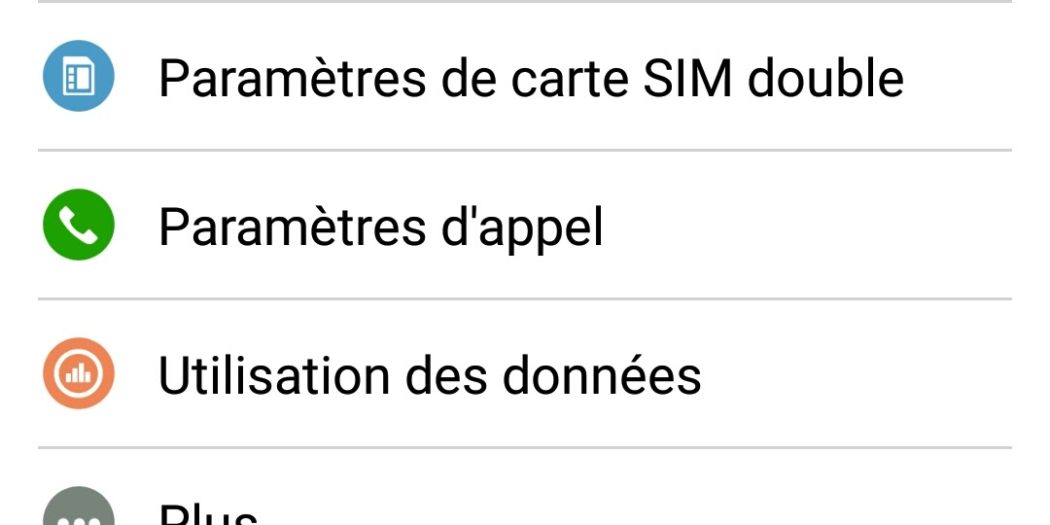Click the word "données" in data usage
This screenshot has height=525, width=1050.
point(601,375)
